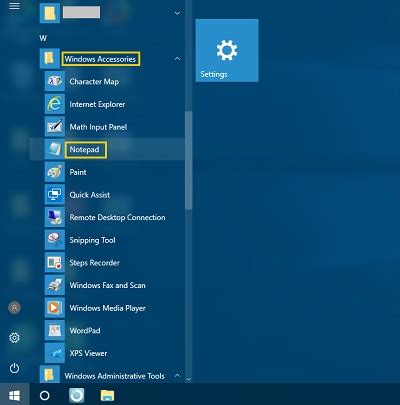Click the XPS Viewer icon
Image resolution: width=400 pixels, height=405 pixels.
click(x=55, y=353)
